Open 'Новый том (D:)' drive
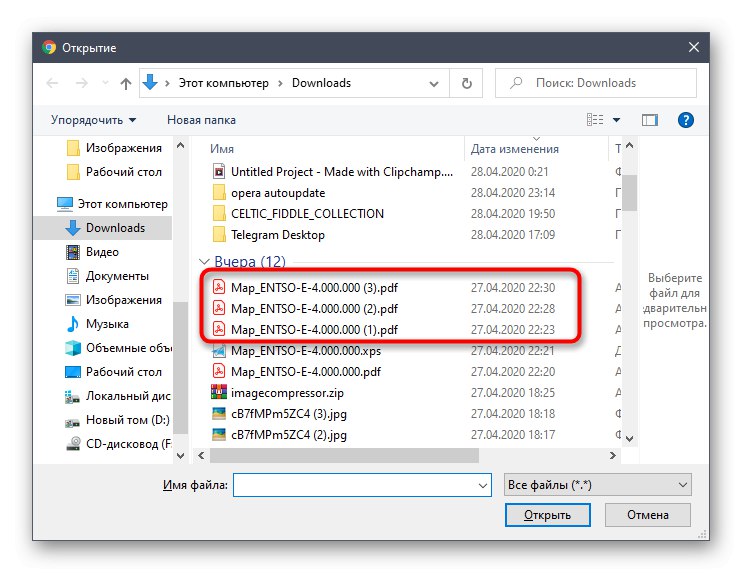742x573 pixels. 117,420
